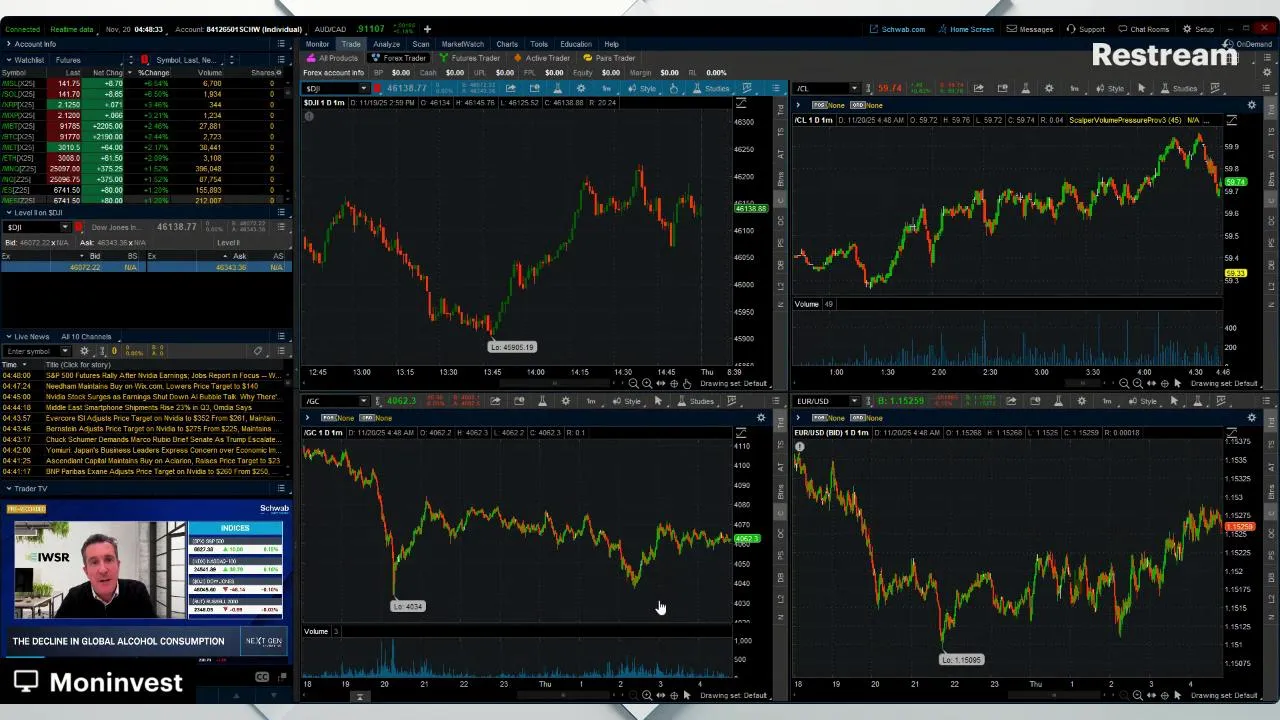
Task: Zoom out on the /GC chart
Action: click(x=634, y=695)
